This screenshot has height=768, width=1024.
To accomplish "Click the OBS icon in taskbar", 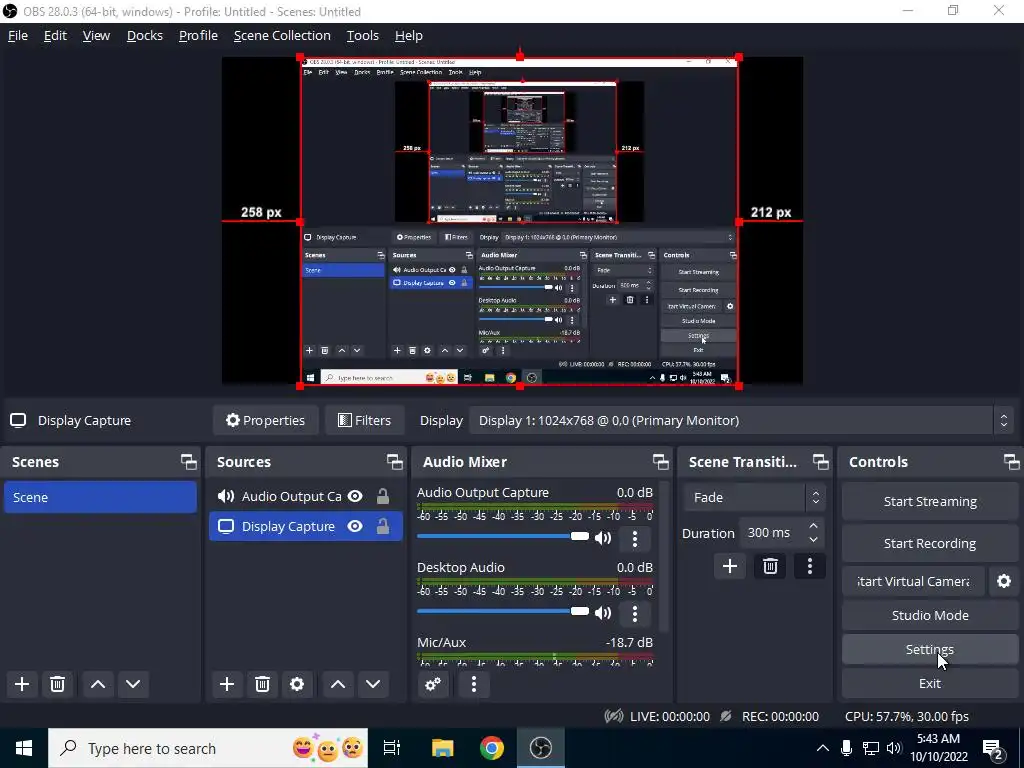I will pos(541,748).
